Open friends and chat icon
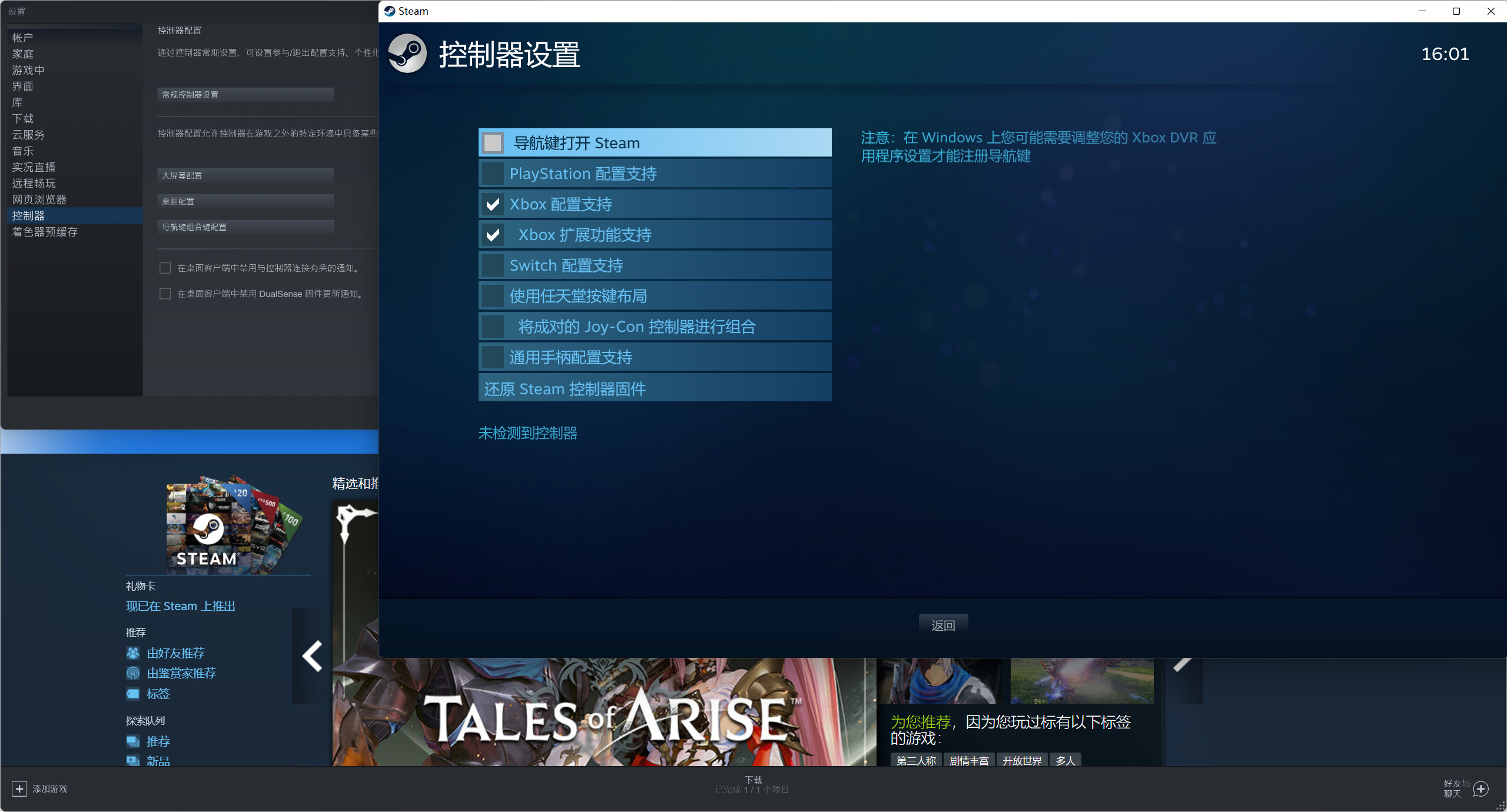1507x812 pixels. 1481,789
